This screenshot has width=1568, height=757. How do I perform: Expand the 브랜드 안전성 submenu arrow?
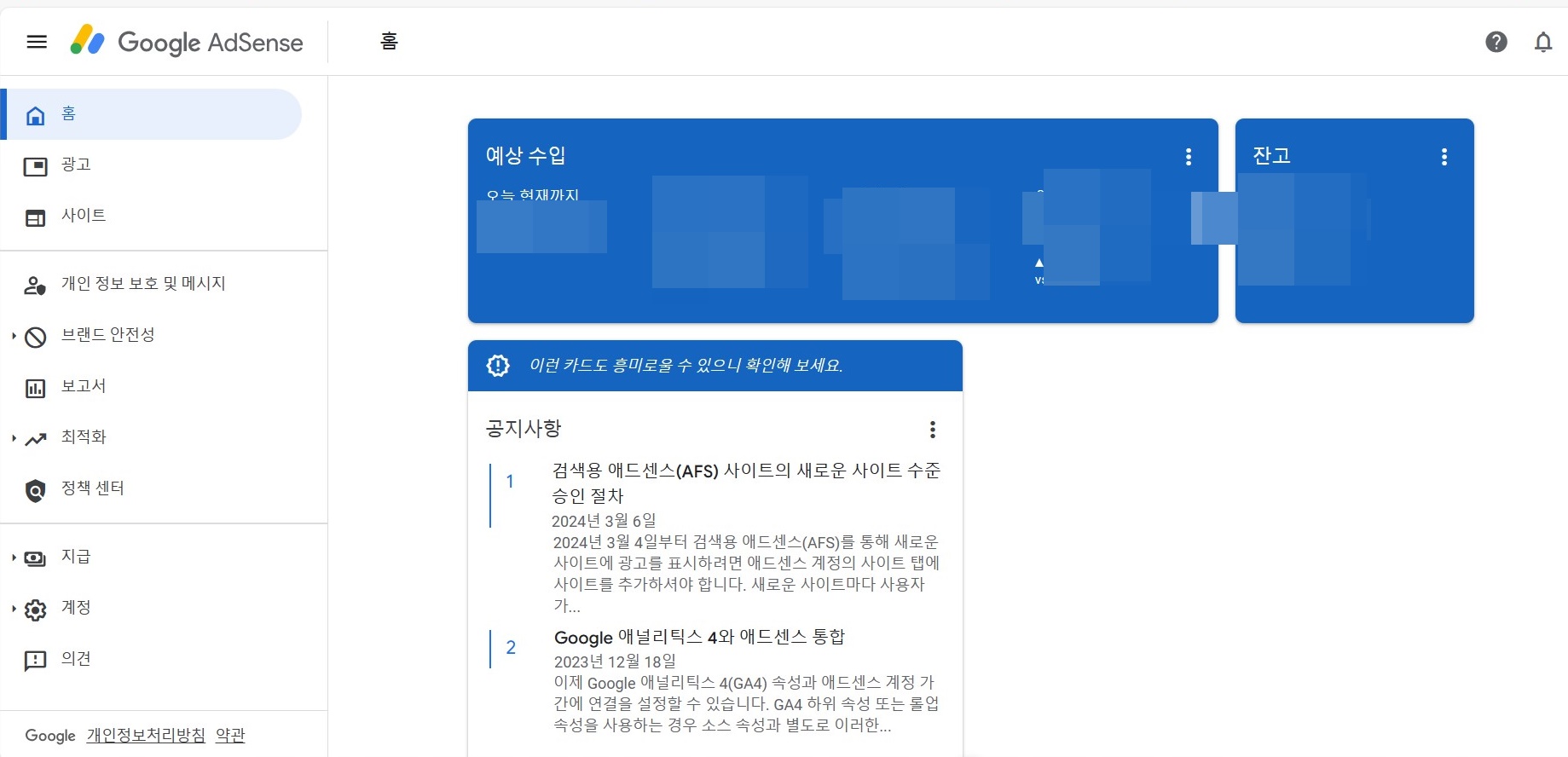14,336
